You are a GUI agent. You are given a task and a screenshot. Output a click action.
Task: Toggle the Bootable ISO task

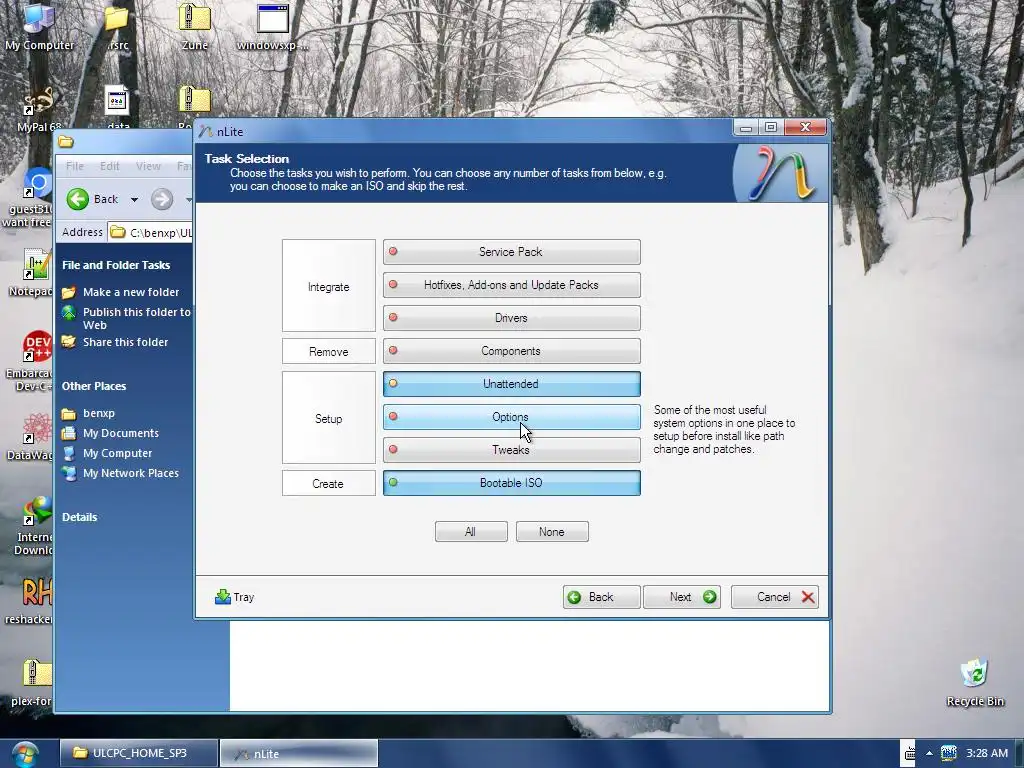click(511, 483)
